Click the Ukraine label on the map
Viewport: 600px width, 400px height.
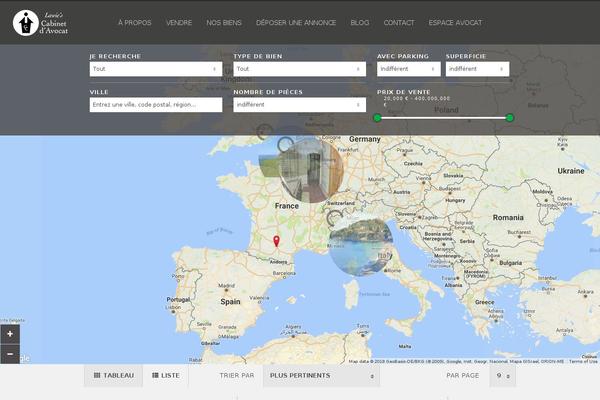571,171
